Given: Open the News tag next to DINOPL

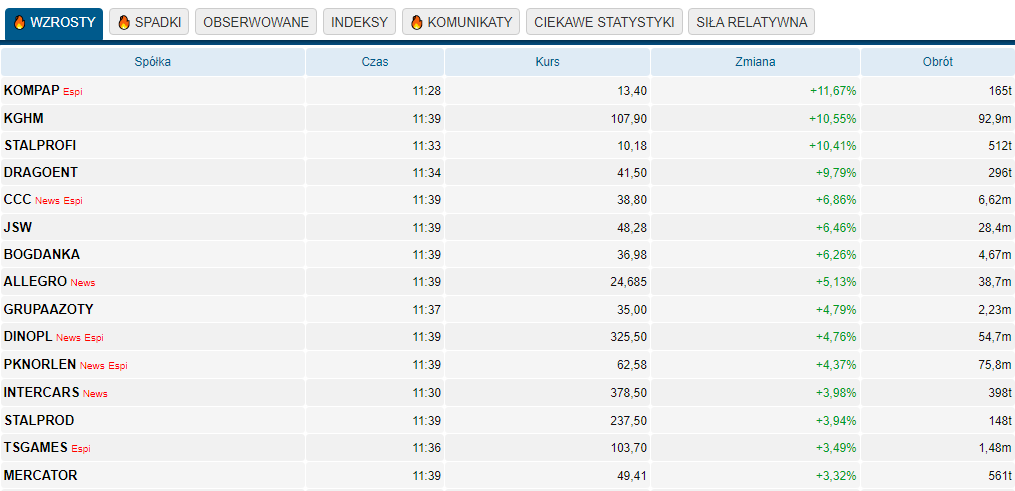Looking at the screenshot, I should coord(69,338).
